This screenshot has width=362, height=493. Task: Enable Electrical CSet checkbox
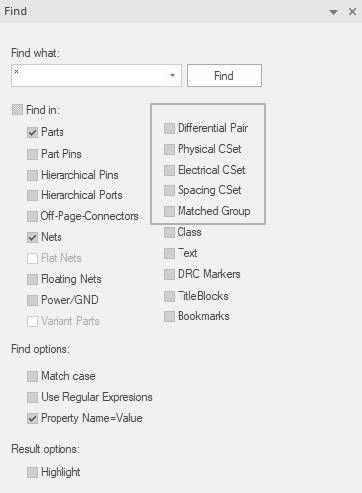click(x=169, y=170)
